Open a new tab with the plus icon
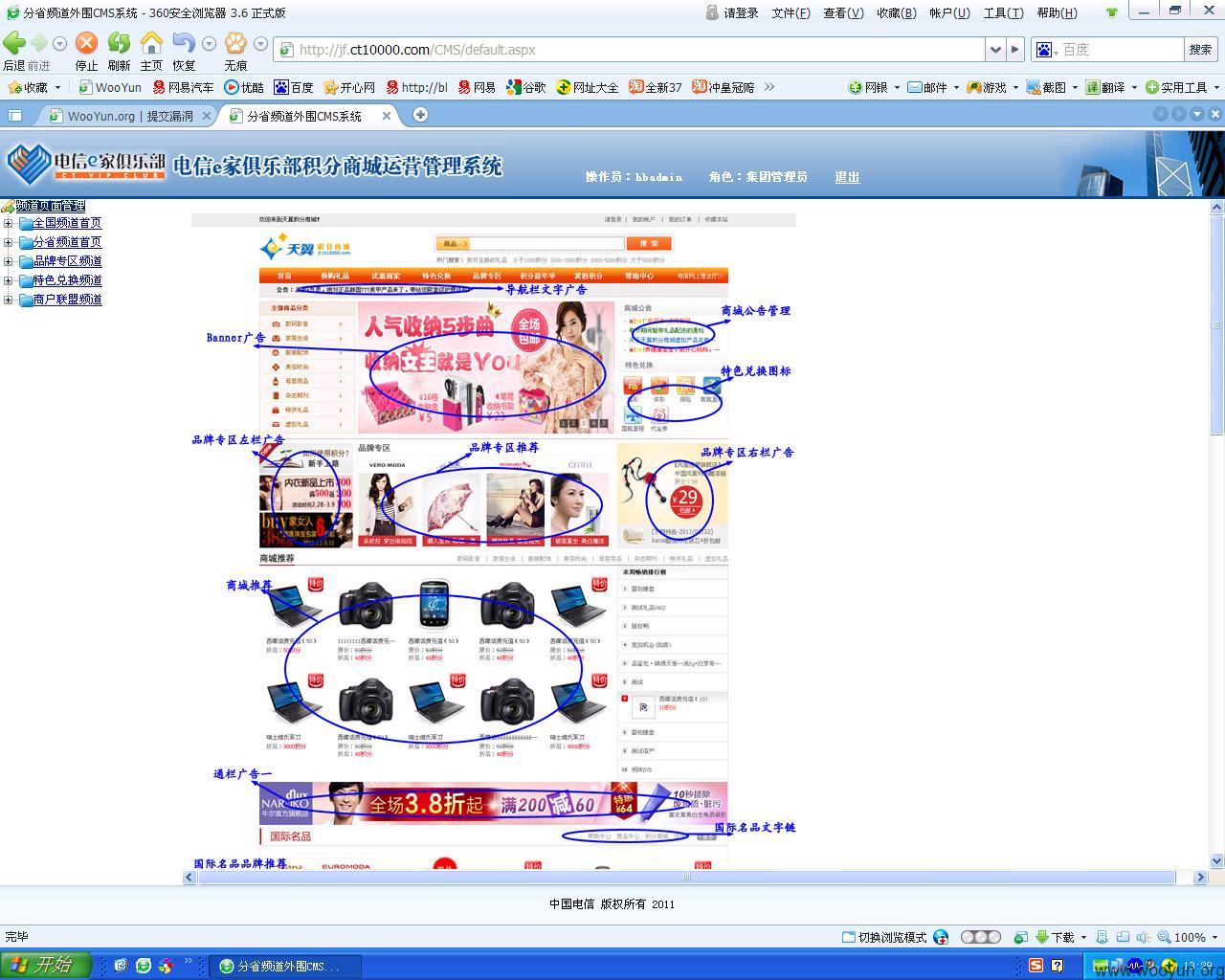 [420, 115]
